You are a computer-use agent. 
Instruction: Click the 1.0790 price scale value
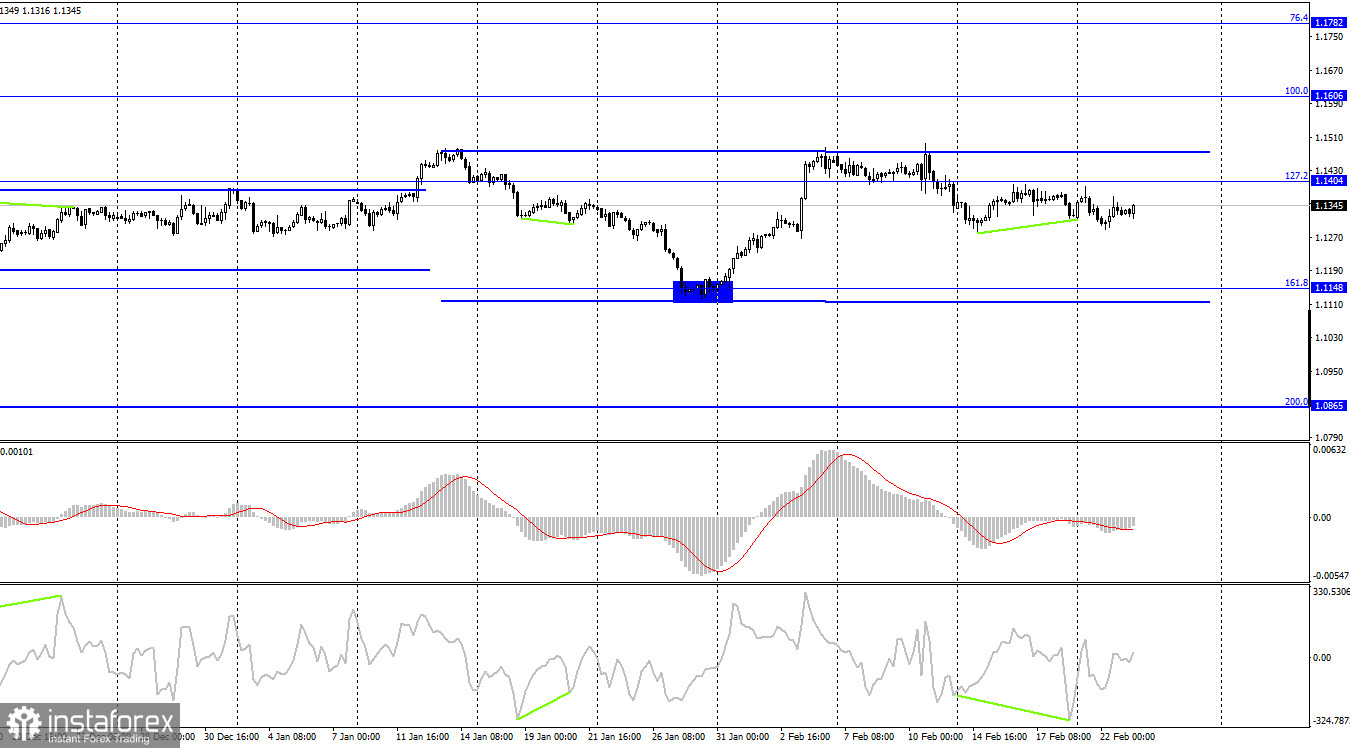coord(1330,438)
